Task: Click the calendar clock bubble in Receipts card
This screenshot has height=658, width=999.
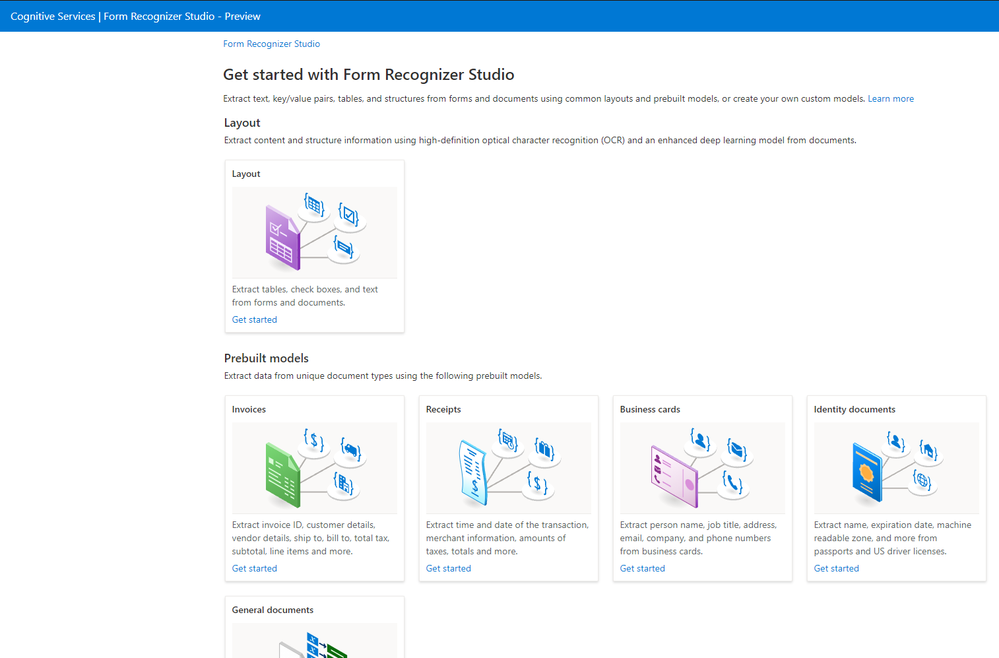Action: point(508,441)
